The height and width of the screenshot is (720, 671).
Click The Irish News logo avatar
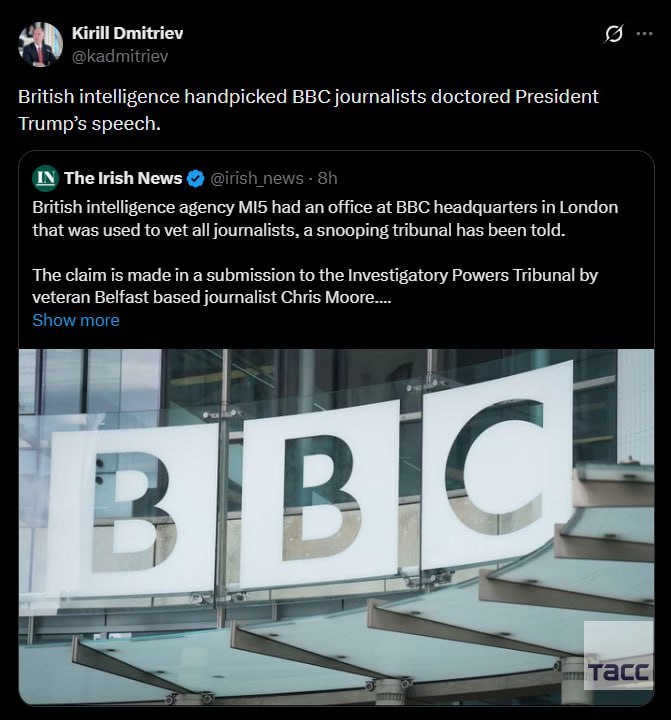[45, 178]
